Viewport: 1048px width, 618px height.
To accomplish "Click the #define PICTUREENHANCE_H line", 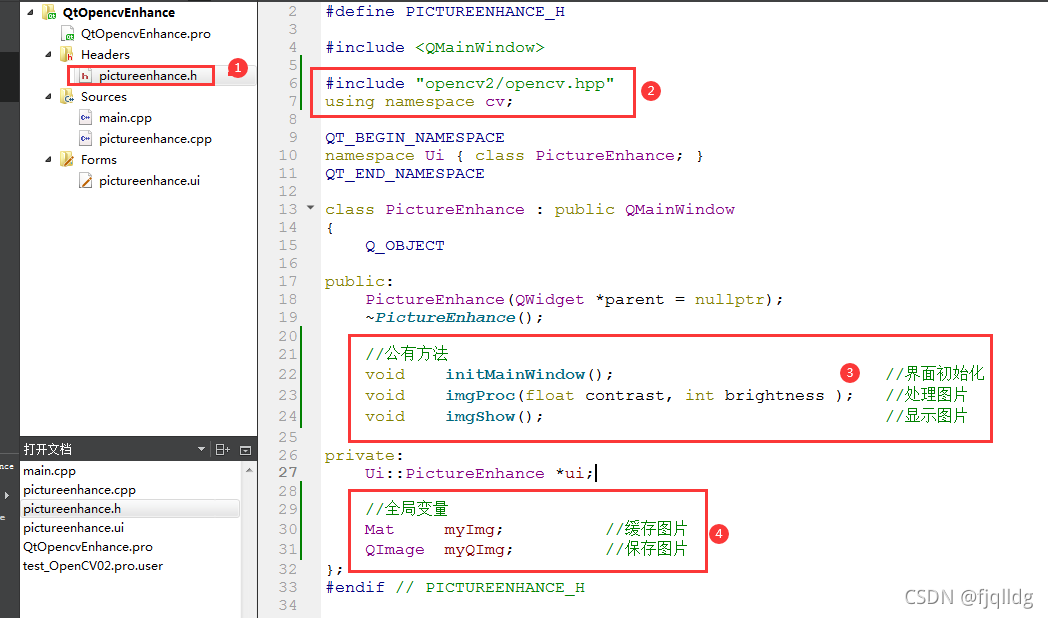I will [x=445, y=12].
